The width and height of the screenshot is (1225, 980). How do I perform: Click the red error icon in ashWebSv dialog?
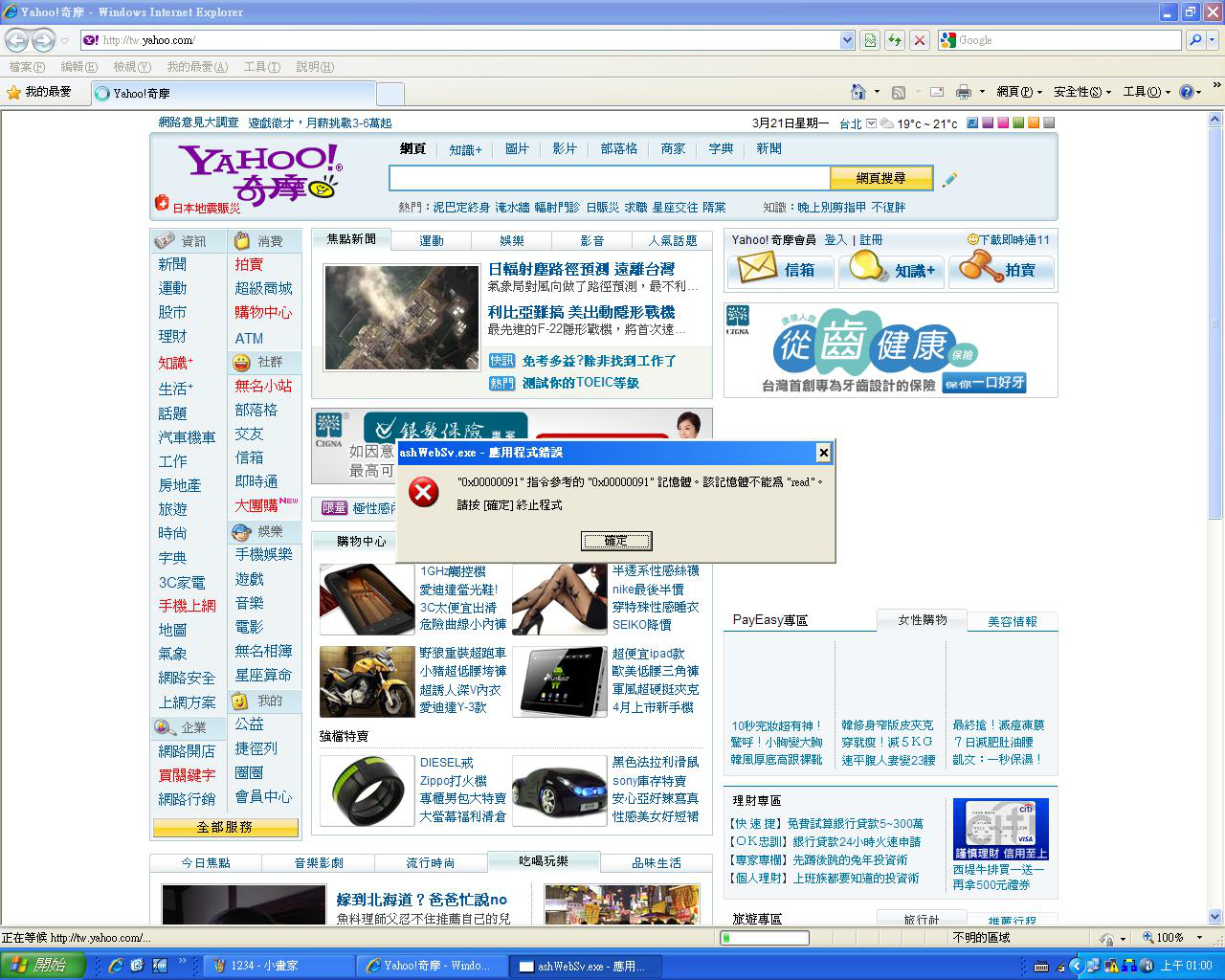point(423,492)
